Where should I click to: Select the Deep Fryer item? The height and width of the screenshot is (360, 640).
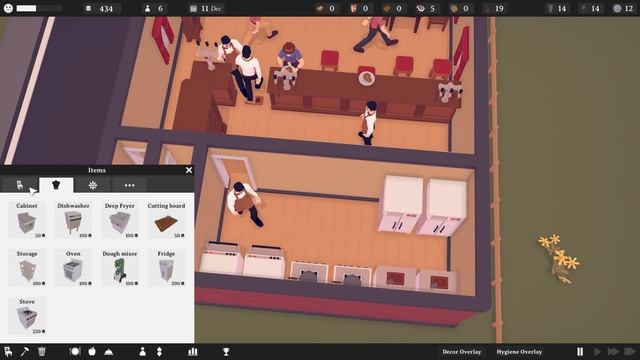tap(120, 220)
